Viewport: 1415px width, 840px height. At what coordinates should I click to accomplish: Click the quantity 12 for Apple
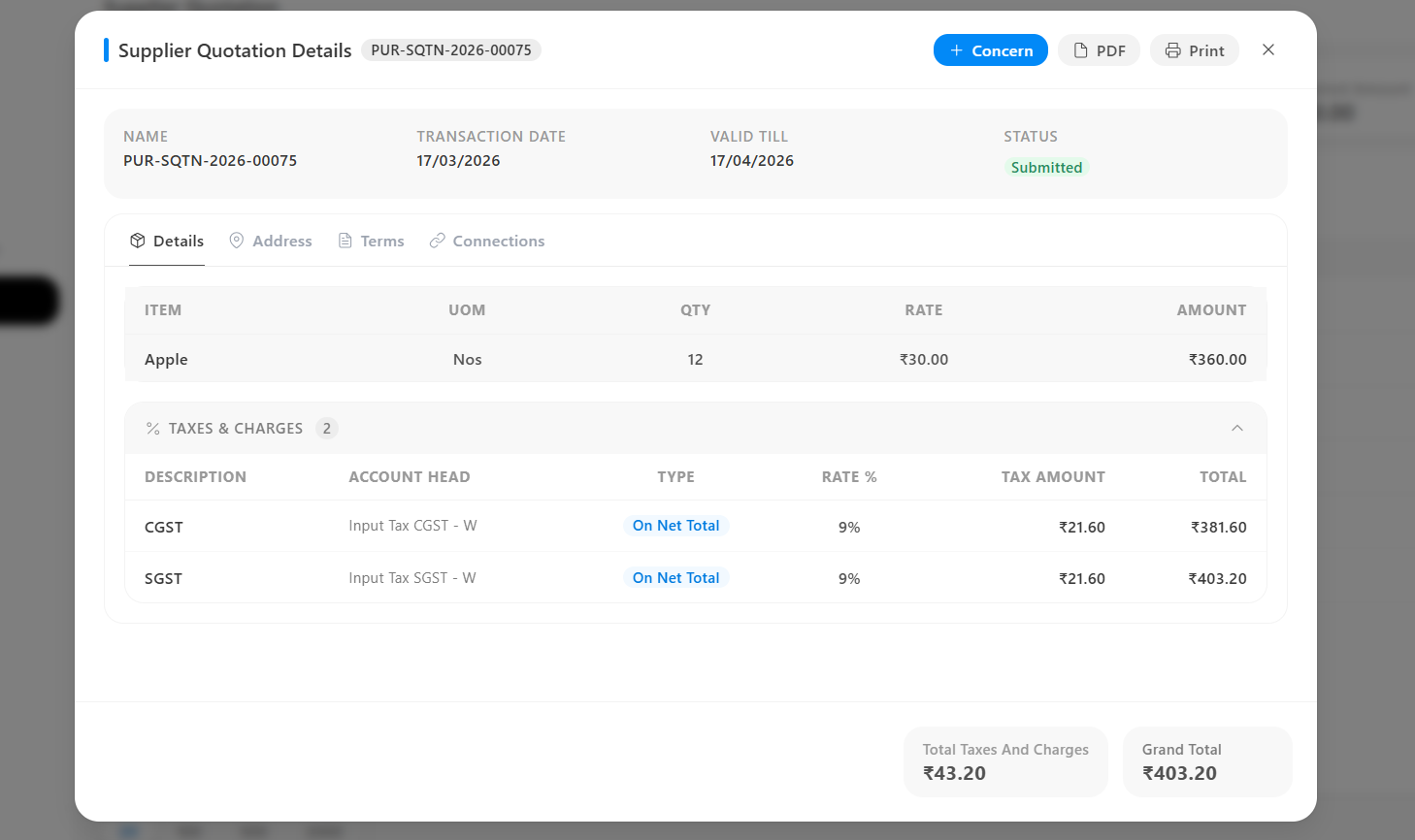[695, 359]
